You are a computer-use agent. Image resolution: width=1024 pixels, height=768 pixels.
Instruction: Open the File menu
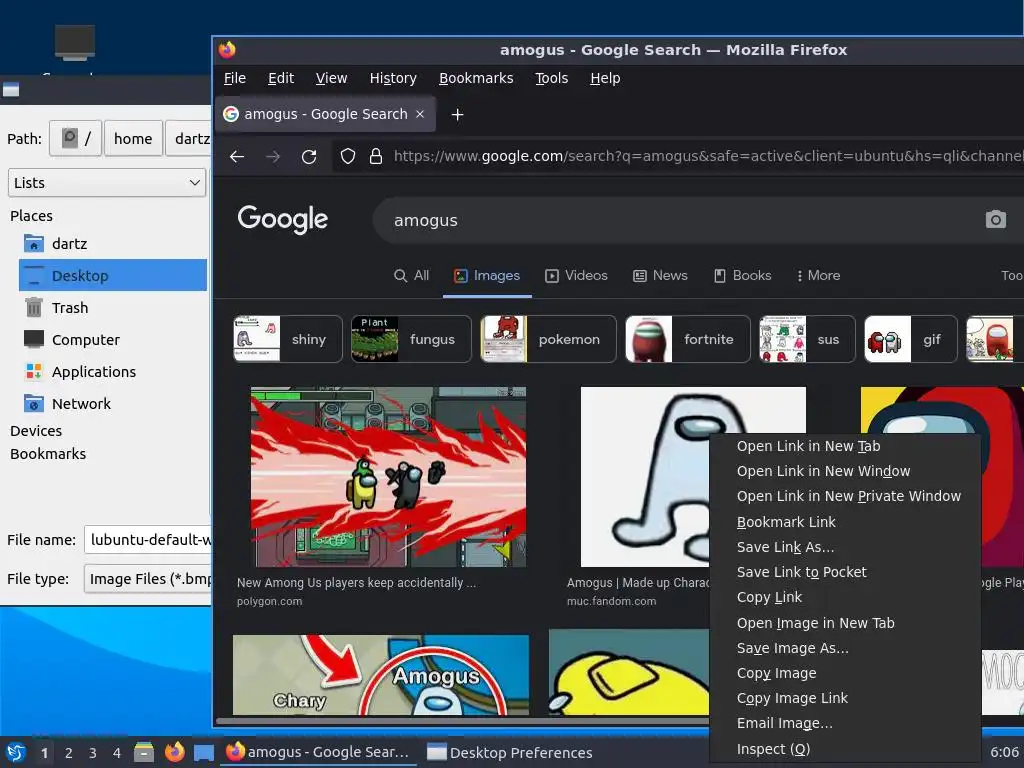click(x=234, y=78)
